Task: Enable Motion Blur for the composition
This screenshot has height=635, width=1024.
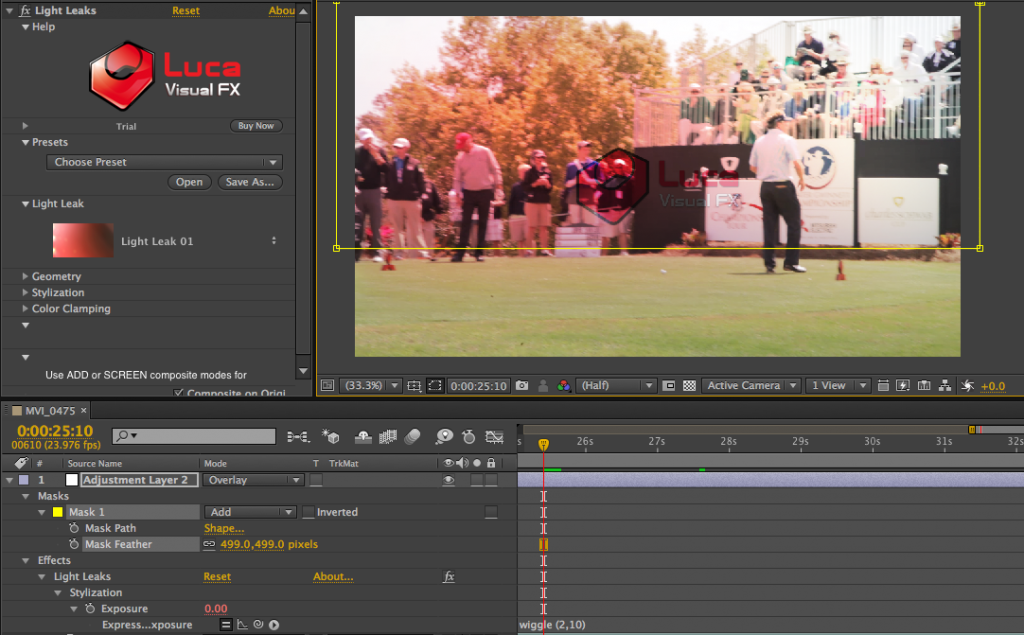Action: [413, 436]
